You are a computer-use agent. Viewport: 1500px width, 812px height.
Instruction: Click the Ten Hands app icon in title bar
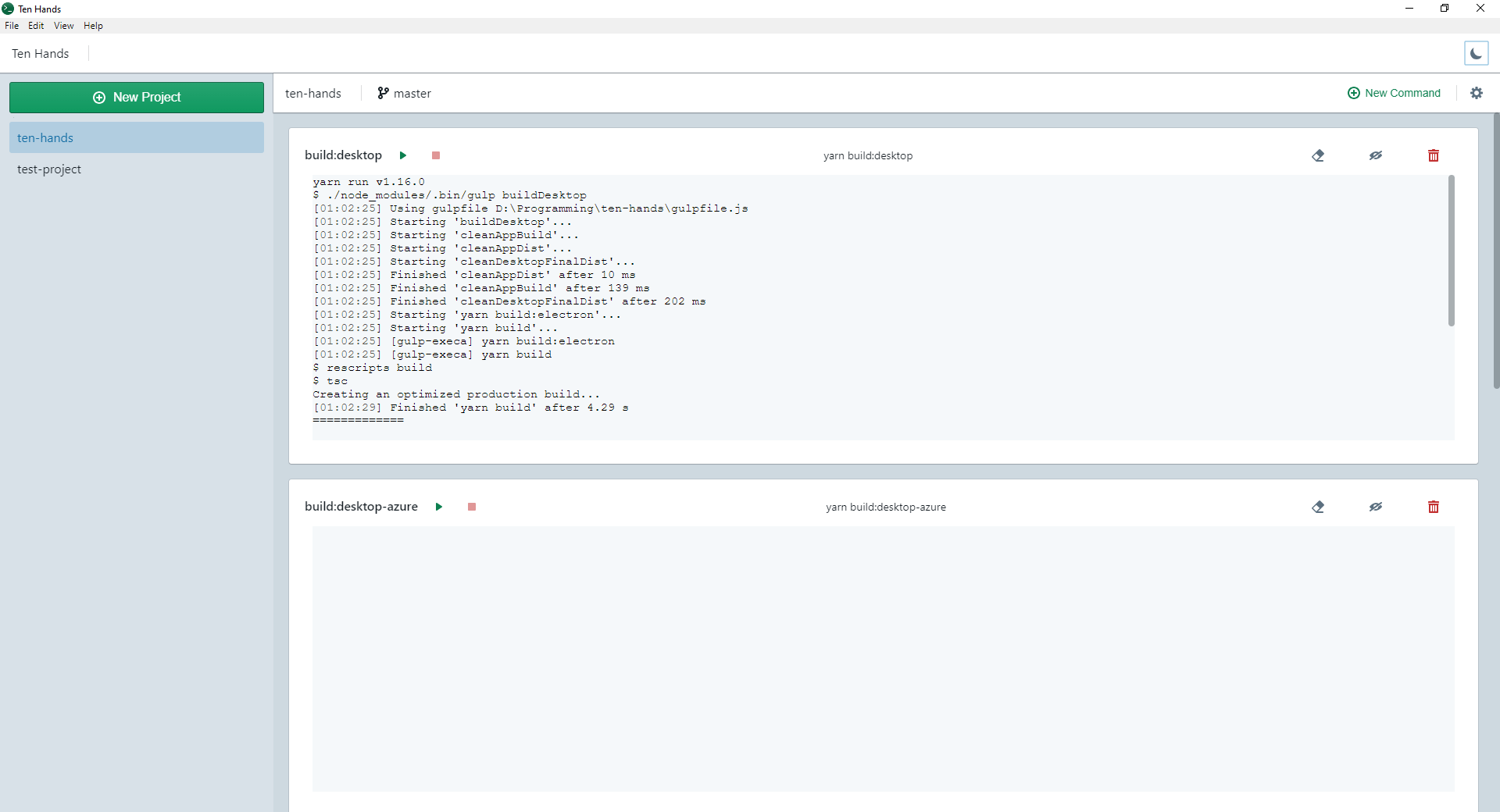tap(8, 9)
